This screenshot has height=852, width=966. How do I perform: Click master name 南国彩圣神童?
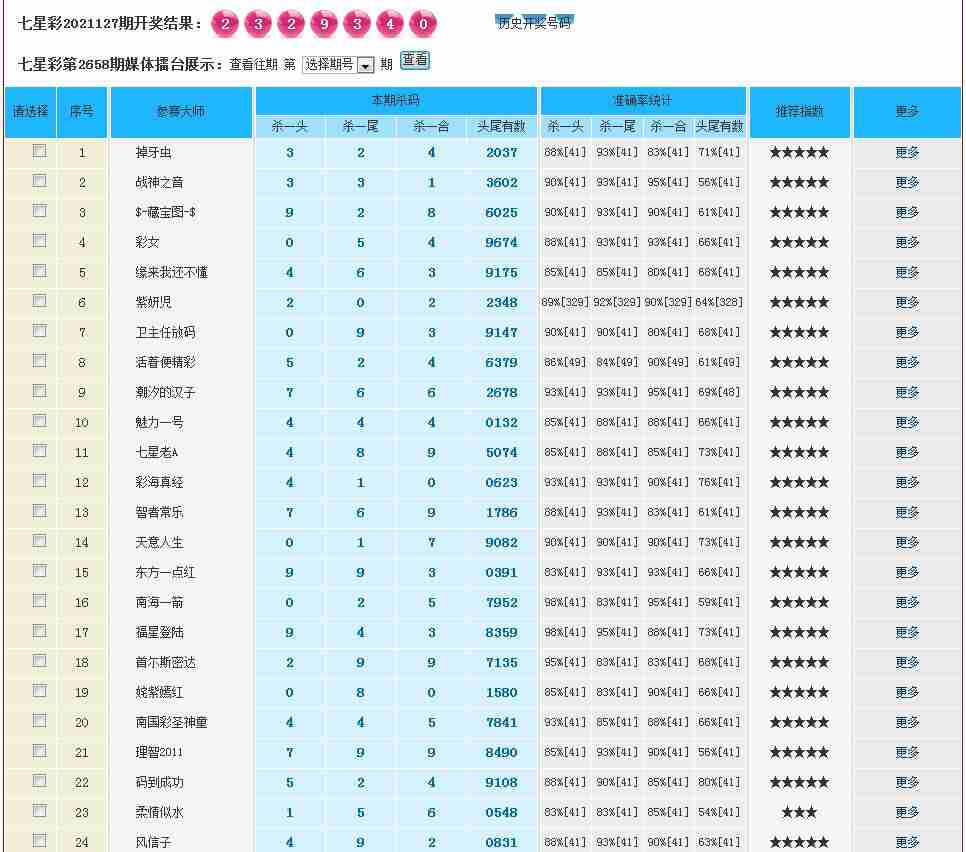[x=172, y=723]
